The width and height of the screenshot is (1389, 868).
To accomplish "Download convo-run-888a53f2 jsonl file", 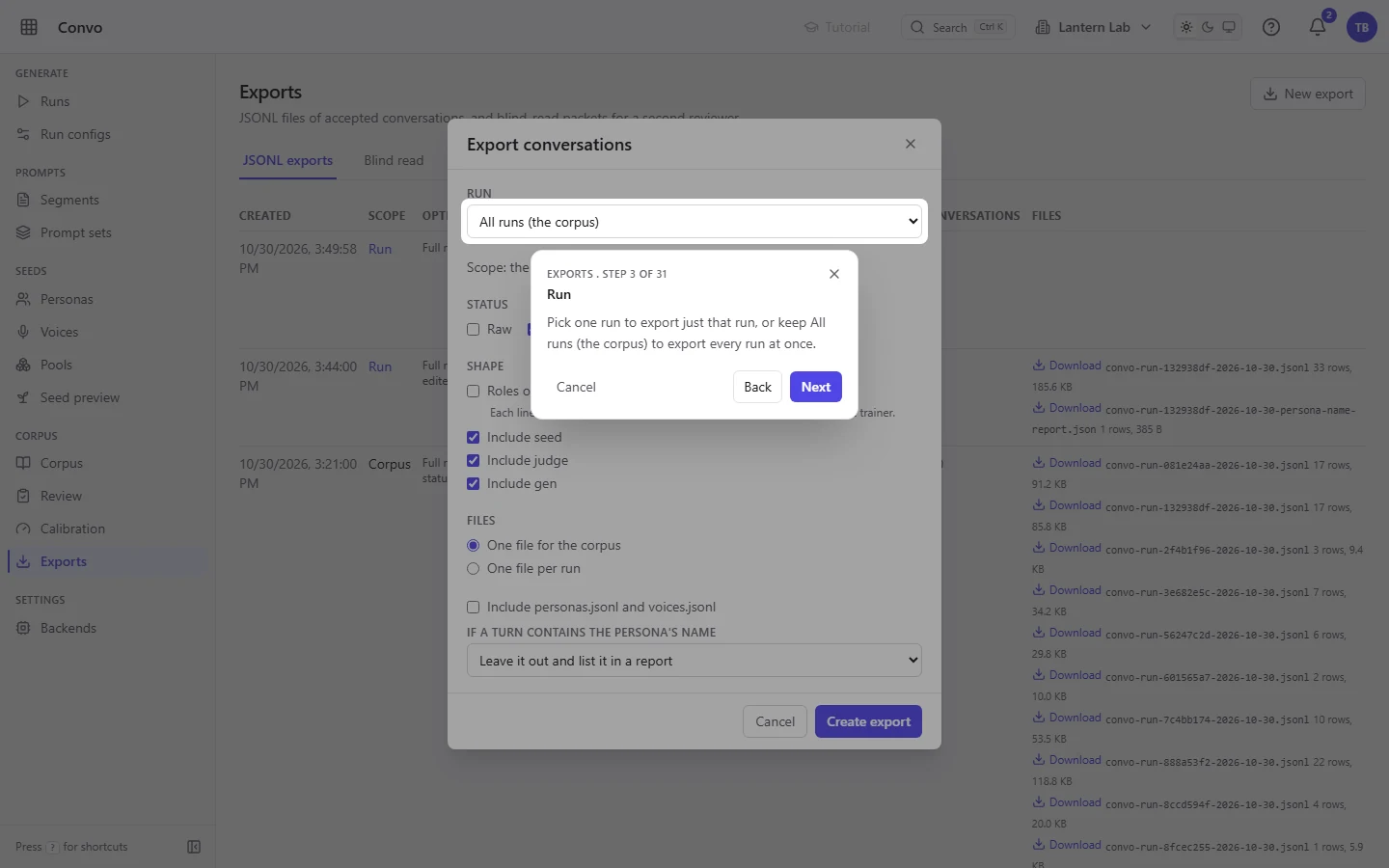I will [x=1067, y=760].
